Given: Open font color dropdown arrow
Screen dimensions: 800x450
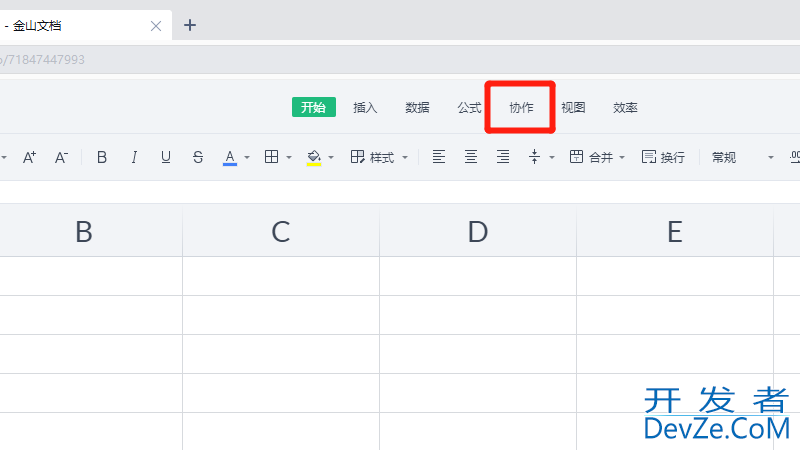Looking at the screenshot, I should [x=247, y=158].
